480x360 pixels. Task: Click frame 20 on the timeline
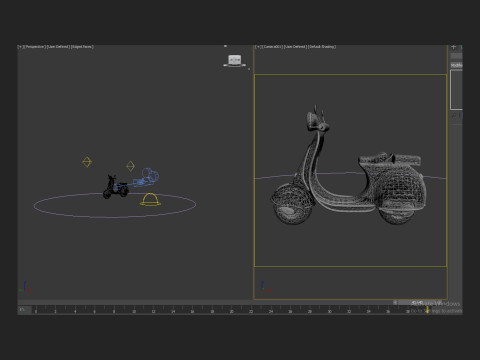[231, 311]
